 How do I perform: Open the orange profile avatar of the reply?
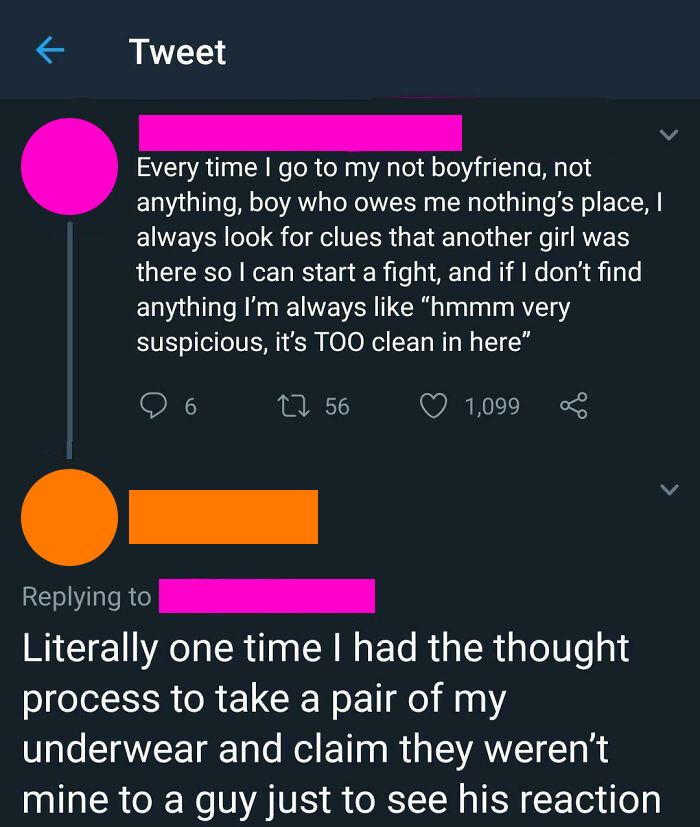69,517
